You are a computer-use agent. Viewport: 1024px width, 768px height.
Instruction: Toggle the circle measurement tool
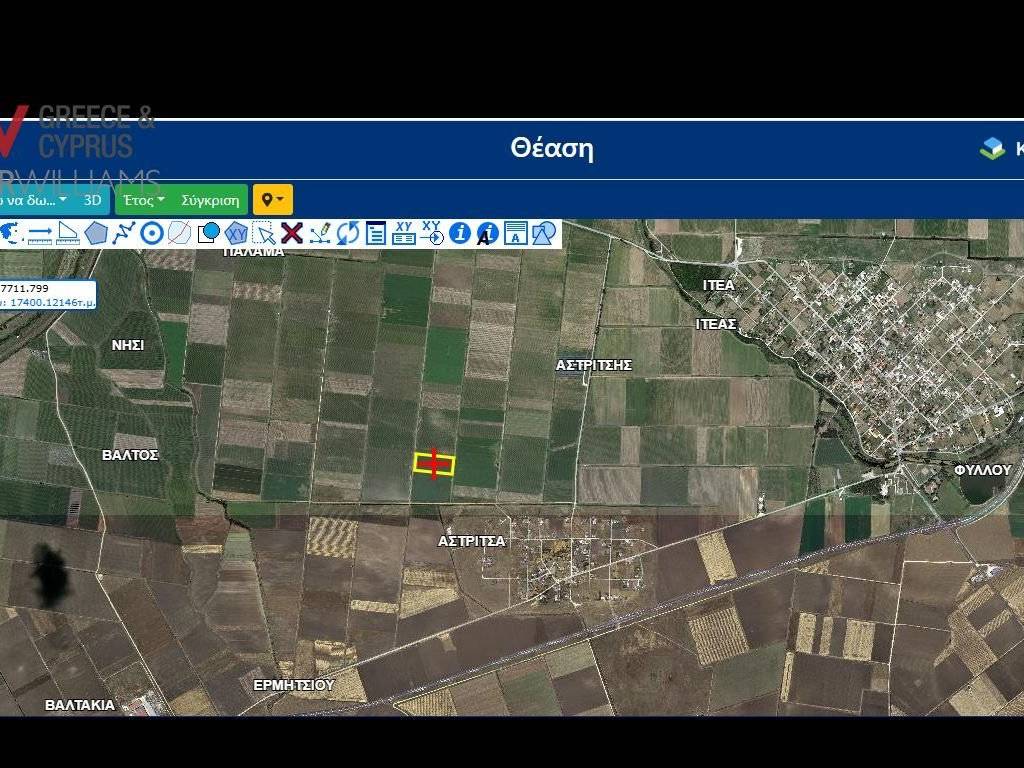[x=149, y=234]
